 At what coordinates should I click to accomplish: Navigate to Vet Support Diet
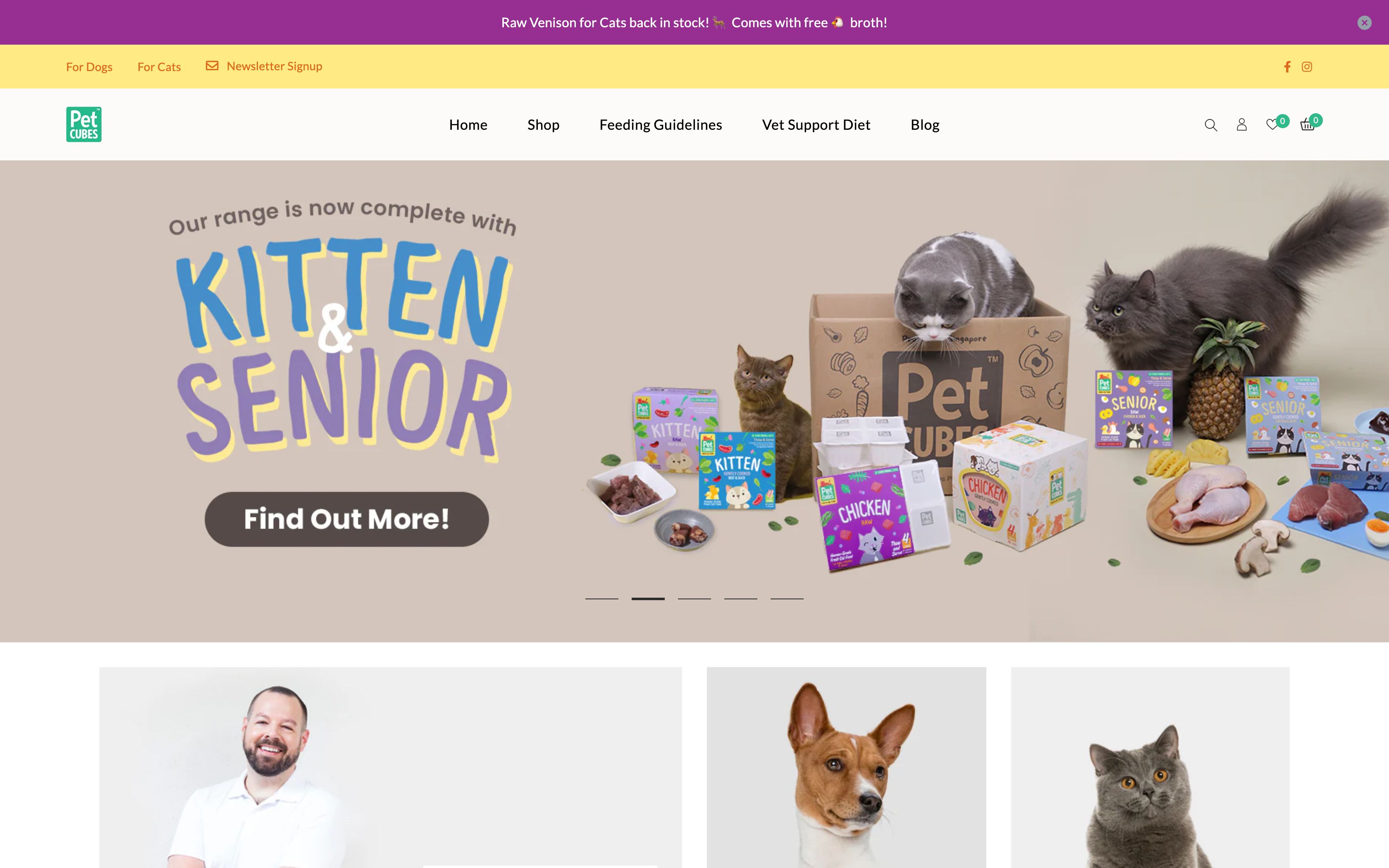pos(816,124)
